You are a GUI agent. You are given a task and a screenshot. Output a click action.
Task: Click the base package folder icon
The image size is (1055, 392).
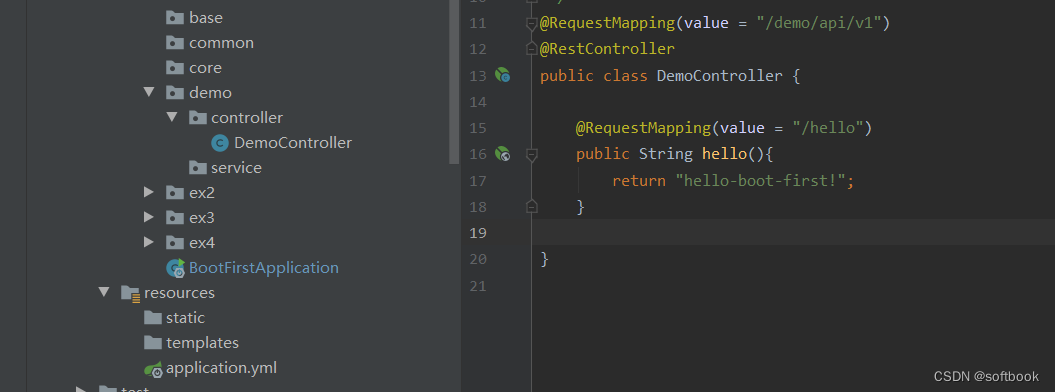pos(175,18)
